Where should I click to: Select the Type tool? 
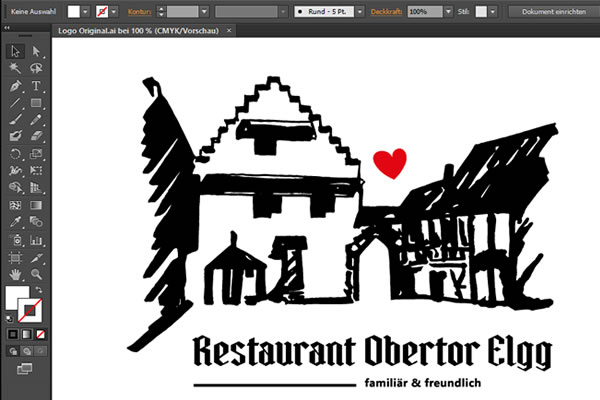[36, 86]
